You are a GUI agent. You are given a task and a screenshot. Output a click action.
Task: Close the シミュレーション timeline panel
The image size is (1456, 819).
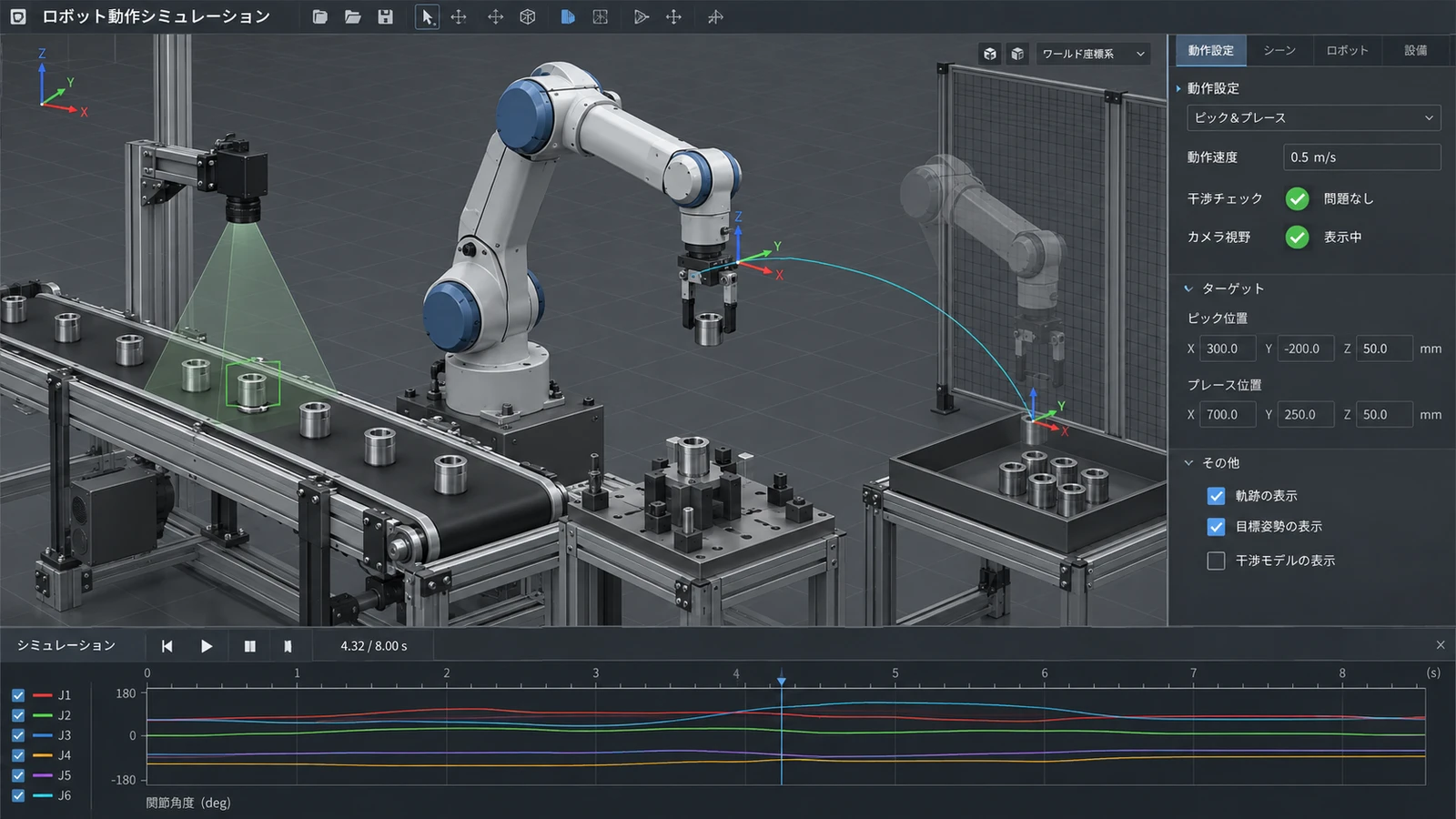(x=1441, y=645)
